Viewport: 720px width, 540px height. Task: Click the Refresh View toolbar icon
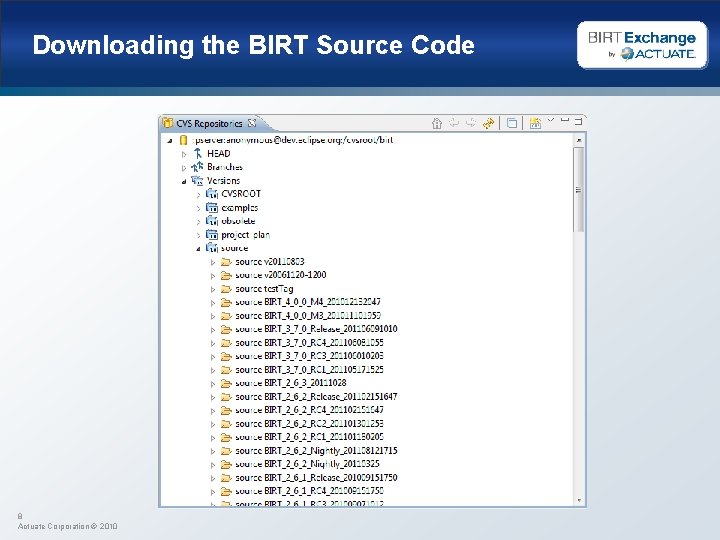[x=489, y=123]
